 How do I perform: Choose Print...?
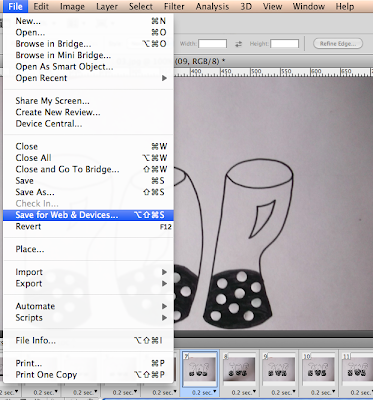pyautogui.click(x=88, y=363)
